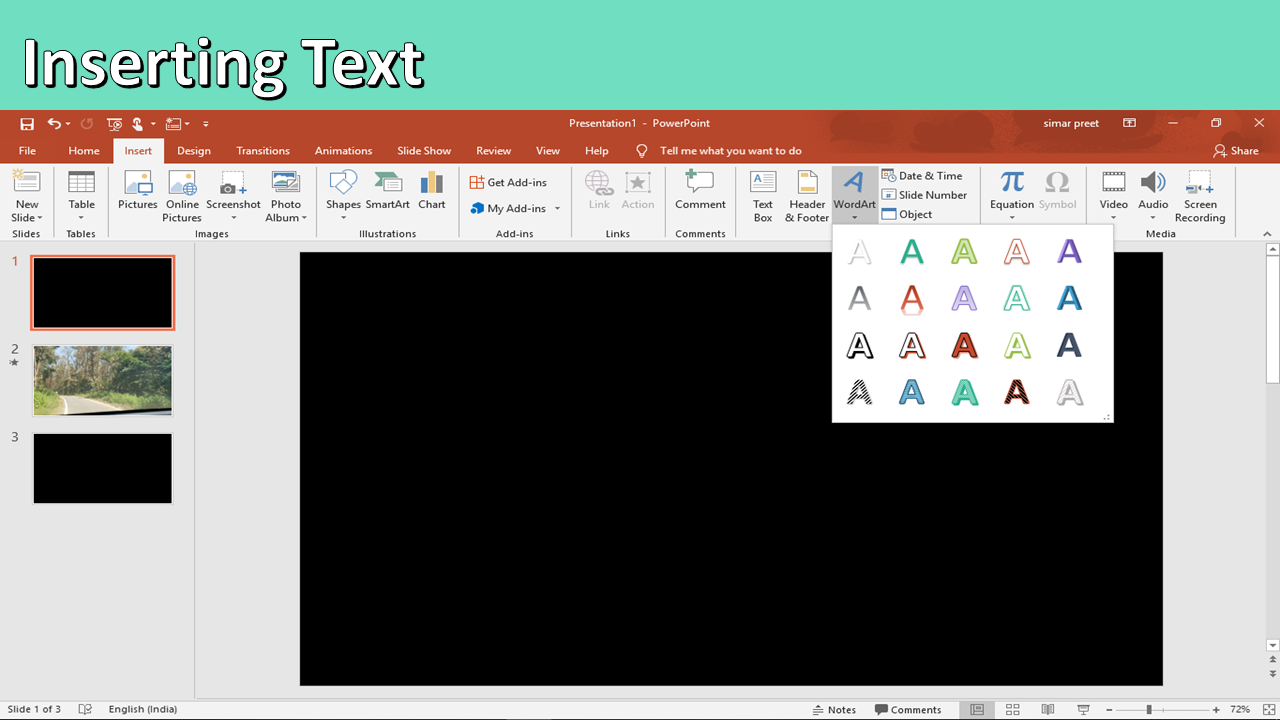Switch to Slide Sorter view
The width and height of the screenshot is (1280, 720).
point(1012,709)
